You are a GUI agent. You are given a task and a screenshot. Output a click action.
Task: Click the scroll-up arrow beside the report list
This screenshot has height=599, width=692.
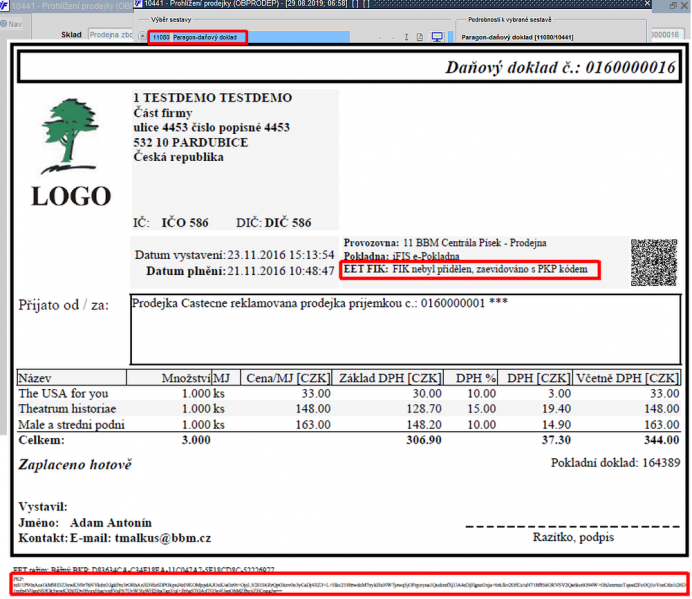[x=143, y=37]
